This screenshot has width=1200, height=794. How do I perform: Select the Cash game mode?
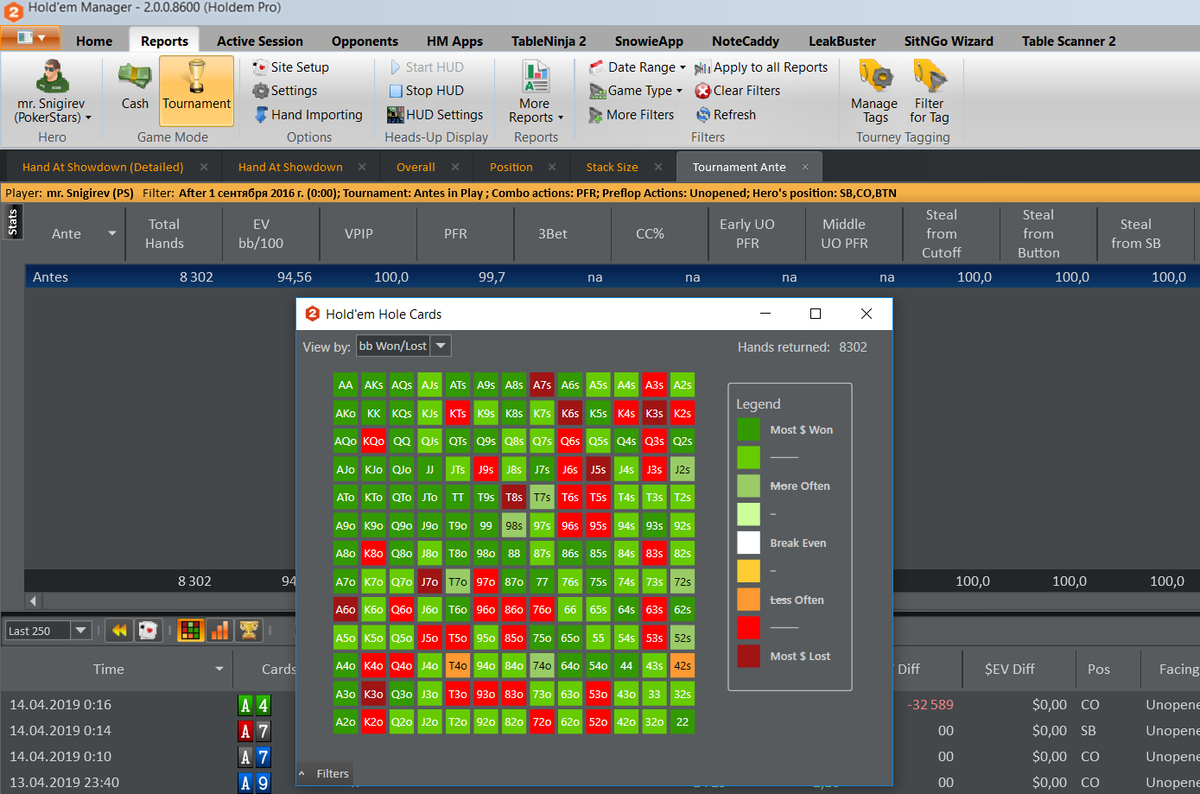134,88
